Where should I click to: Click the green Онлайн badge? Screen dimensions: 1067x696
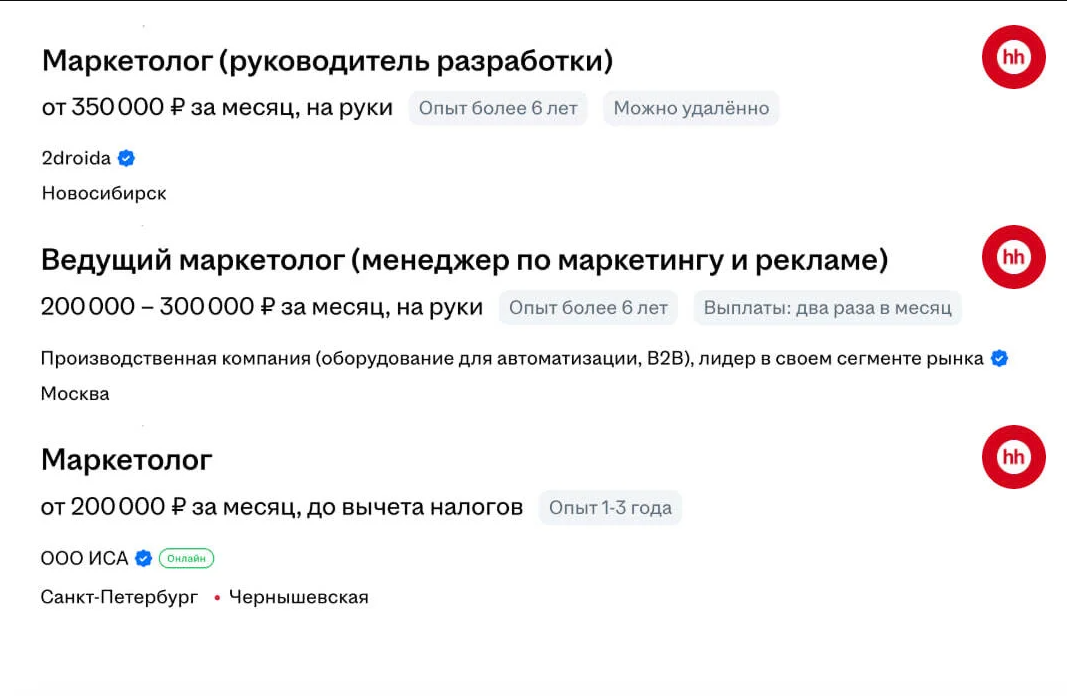click(187, 558)
